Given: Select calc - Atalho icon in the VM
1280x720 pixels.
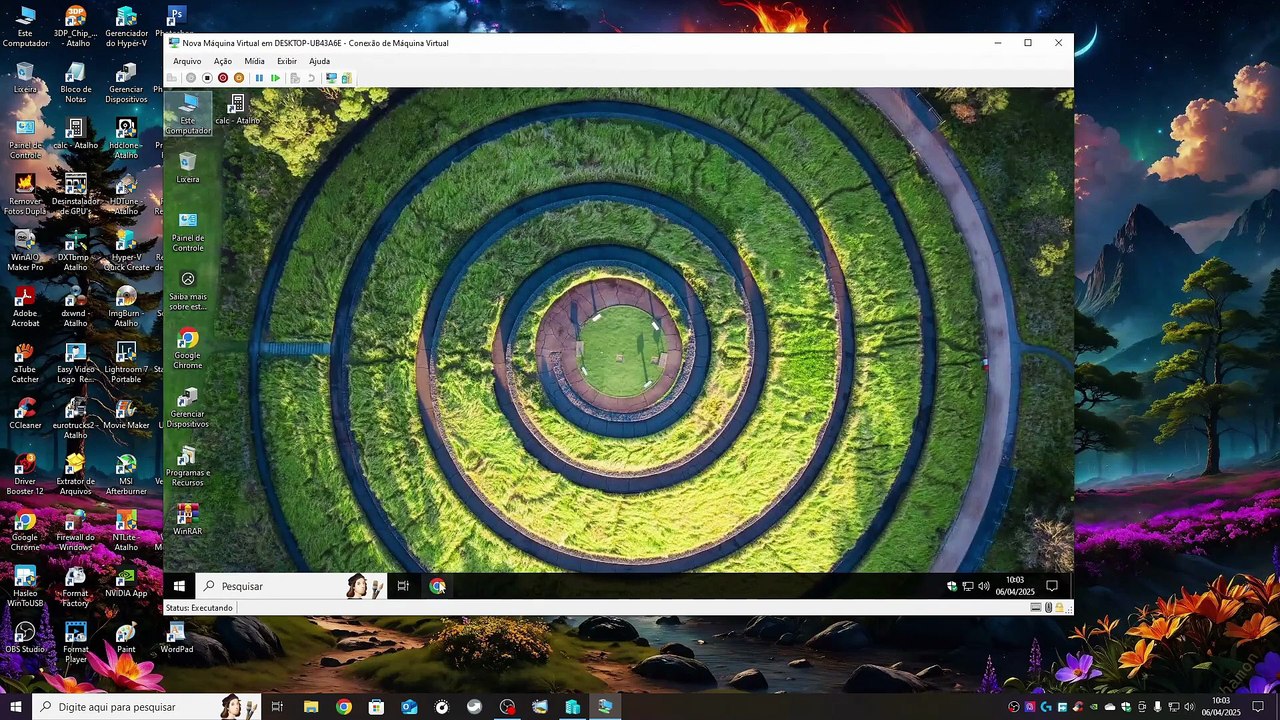Looking at the screenshot, I should click(237, 109).
